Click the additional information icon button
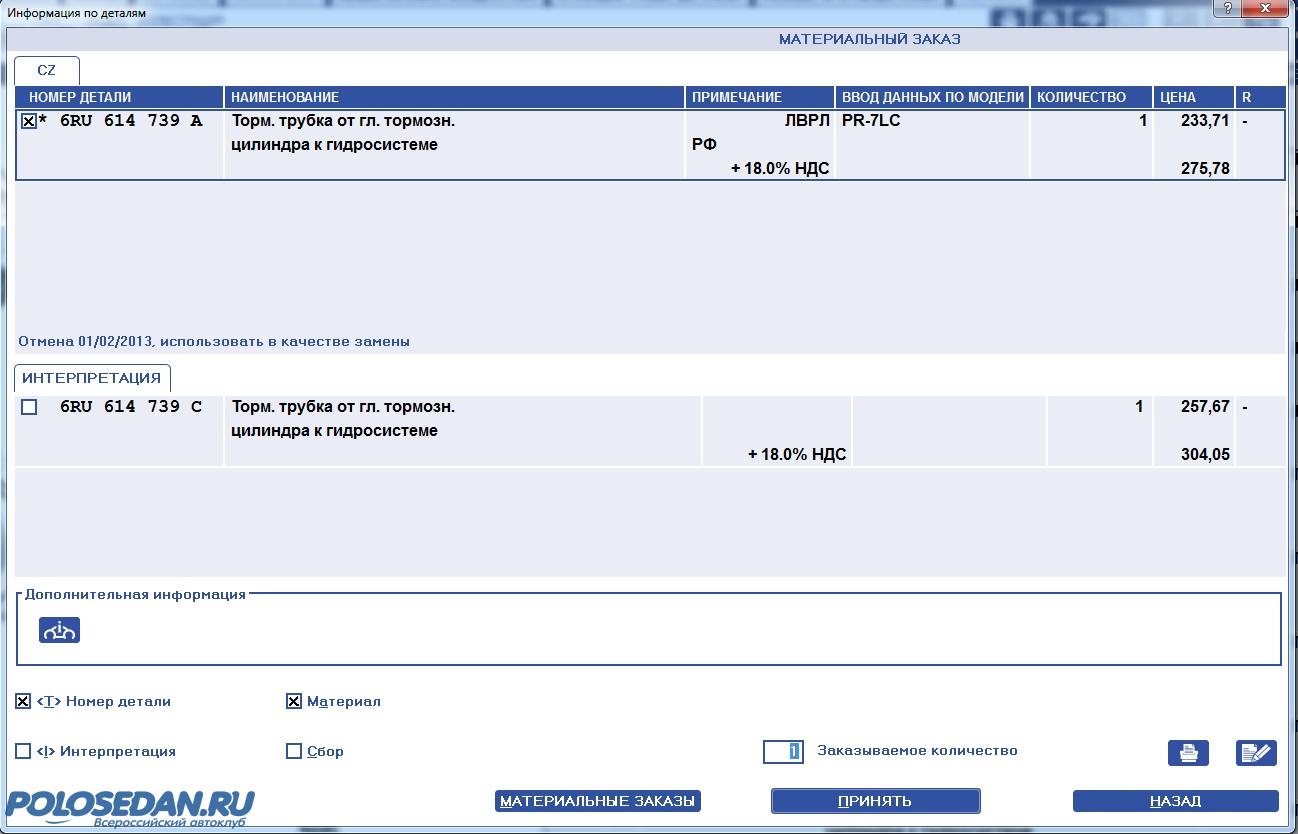This screenshot has width=1298, height=834. coord(59,630)
